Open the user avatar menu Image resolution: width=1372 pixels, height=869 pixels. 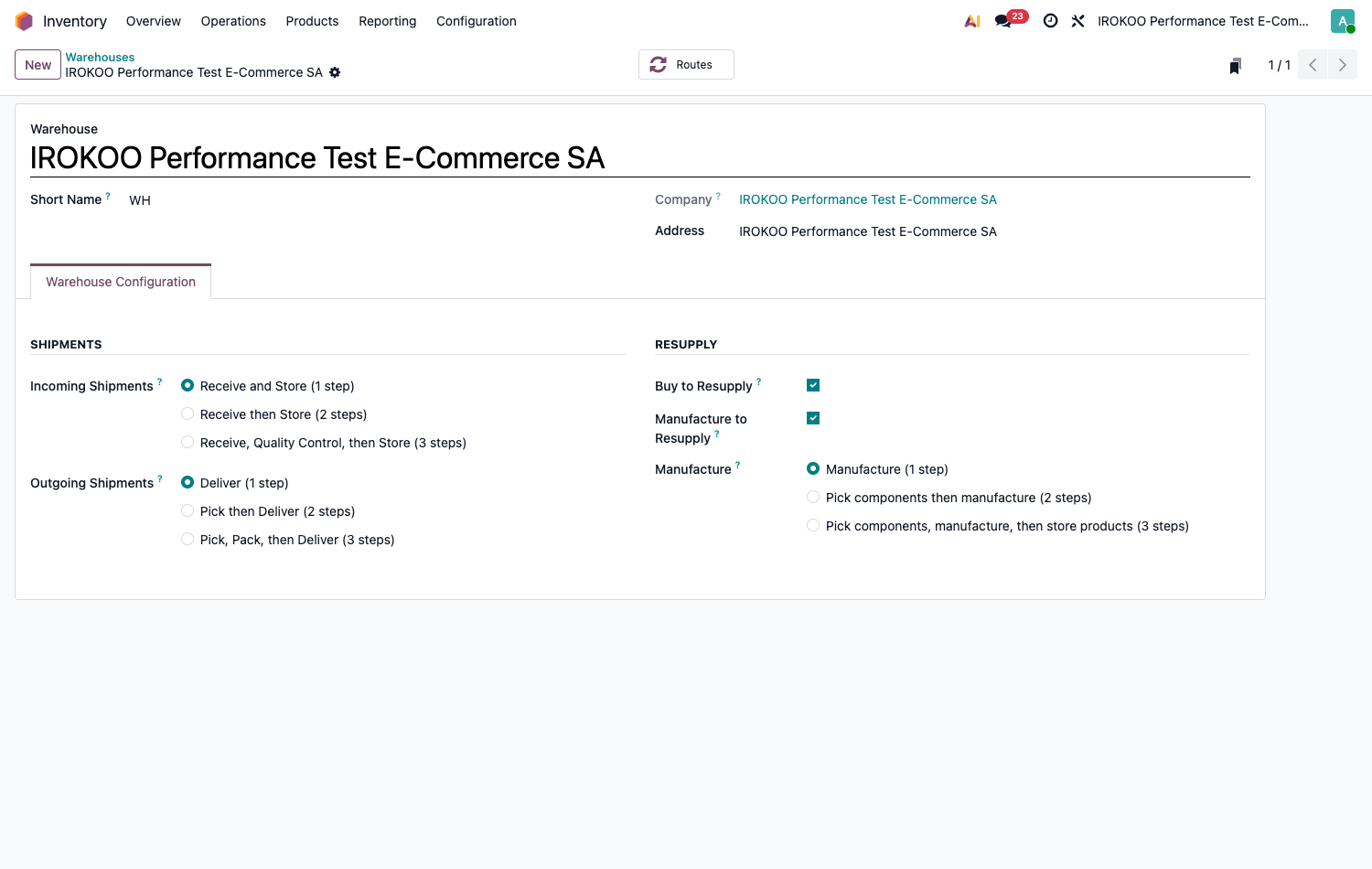tap(1343, 21)
